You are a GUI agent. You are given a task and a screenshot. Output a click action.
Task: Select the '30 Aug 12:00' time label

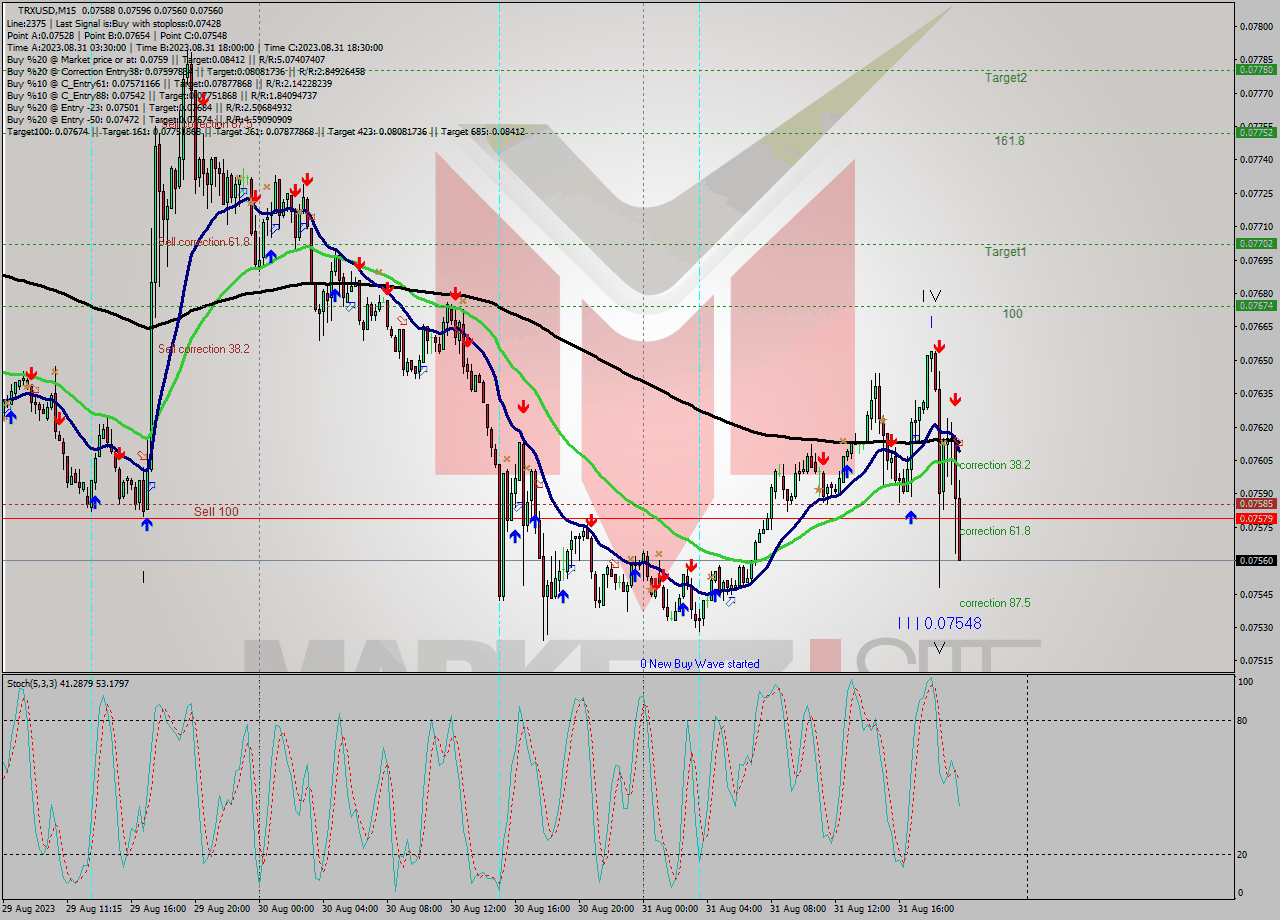tap(478, 909)
